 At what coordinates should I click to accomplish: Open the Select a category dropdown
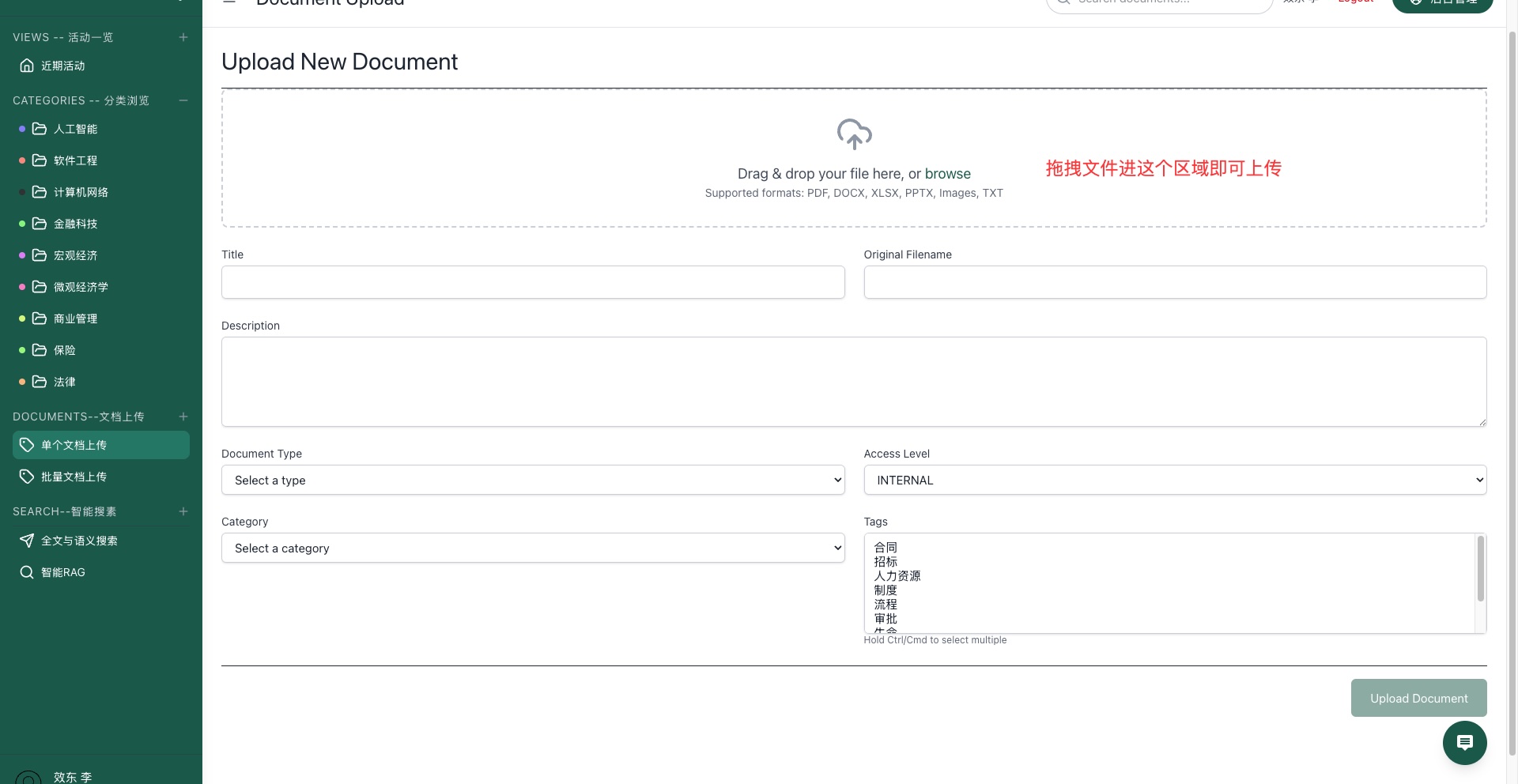(x=533, y=548)
